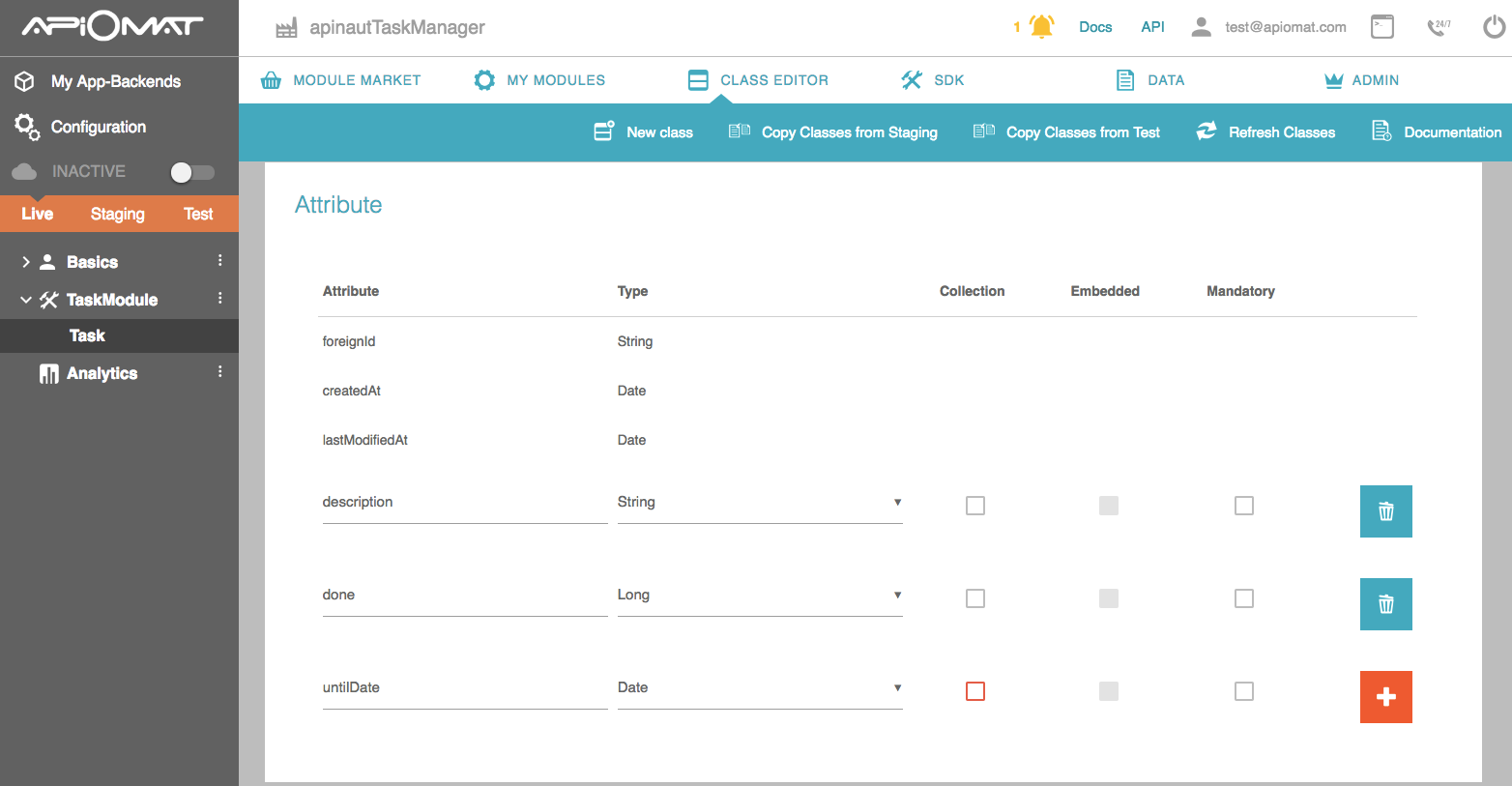Viewport: 1512px width, 786px height.
Task: Click Refresh Classes button
Action: tap(1266, 132)
